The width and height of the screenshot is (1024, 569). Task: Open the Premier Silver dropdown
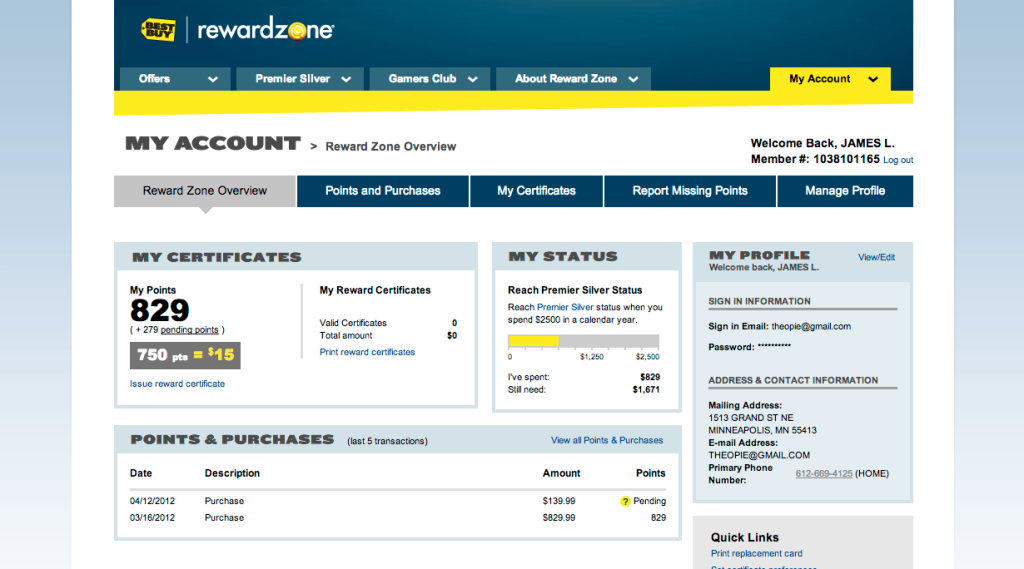(x=304, y=79)
